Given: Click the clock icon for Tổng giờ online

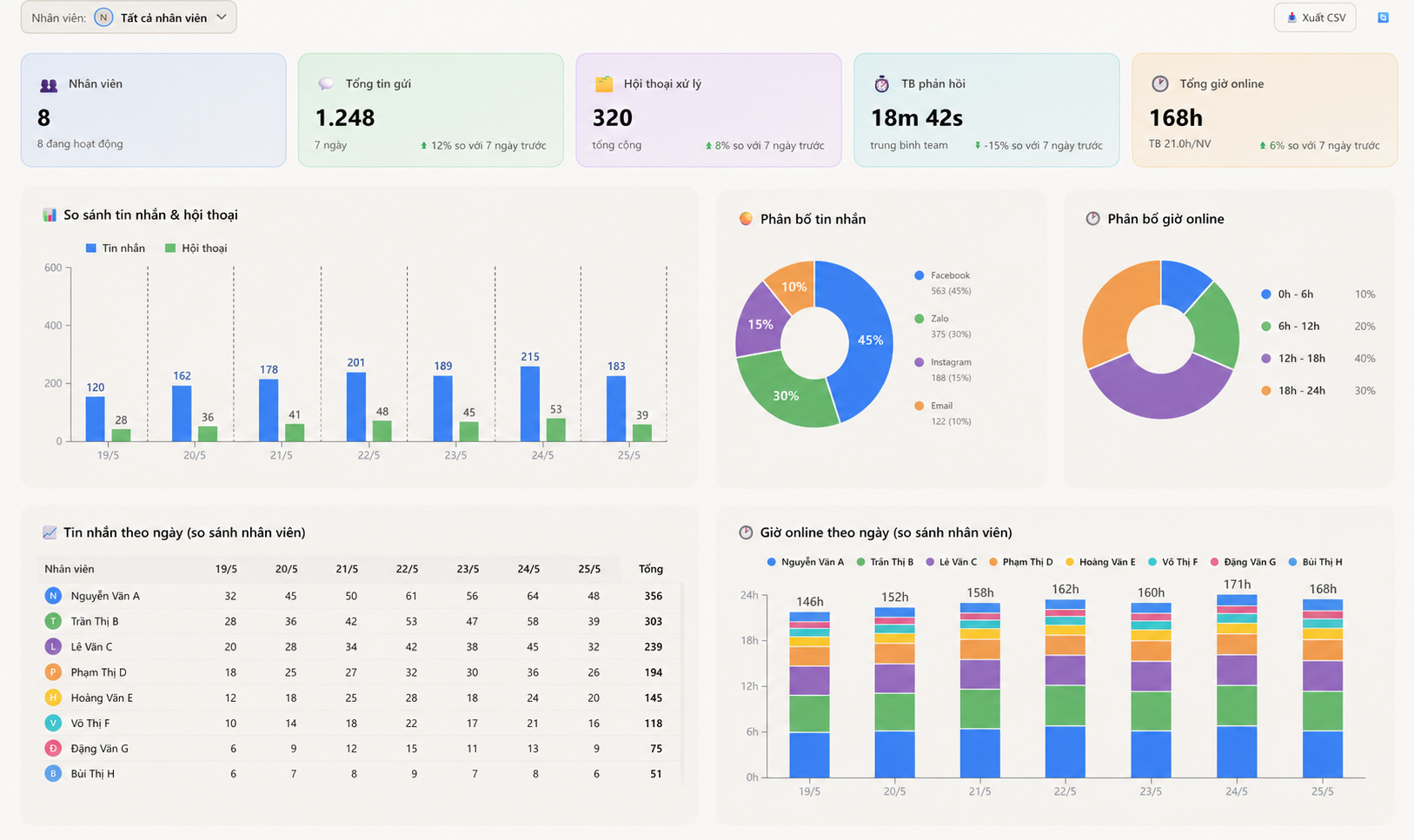Looking at the screenshot, I should [1160, 83].
